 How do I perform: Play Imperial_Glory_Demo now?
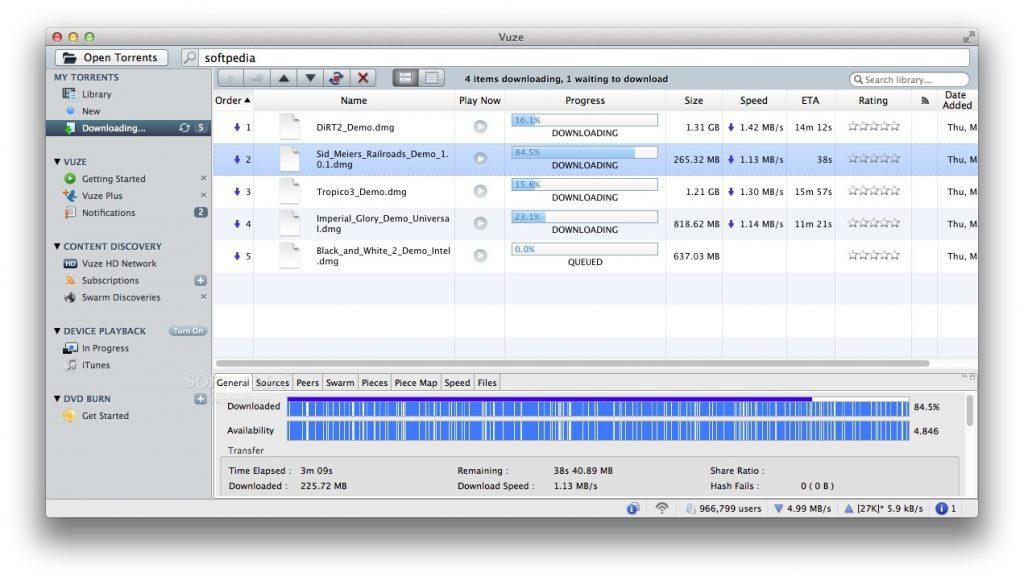click(480, 223)
